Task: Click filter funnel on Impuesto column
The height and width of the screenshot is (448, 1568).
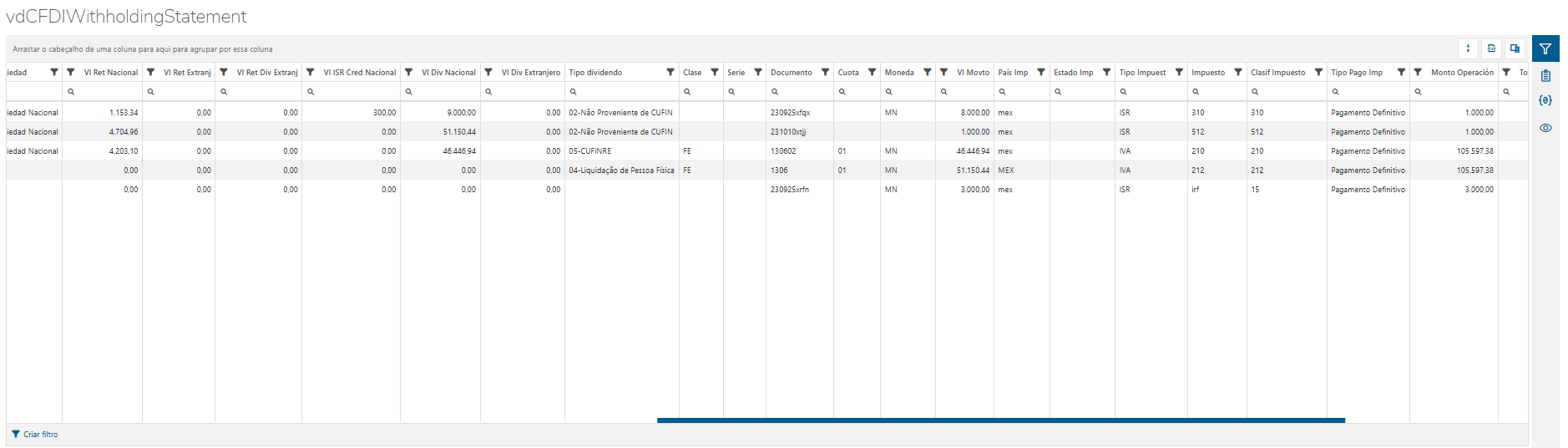Action: click(1238, 73)
